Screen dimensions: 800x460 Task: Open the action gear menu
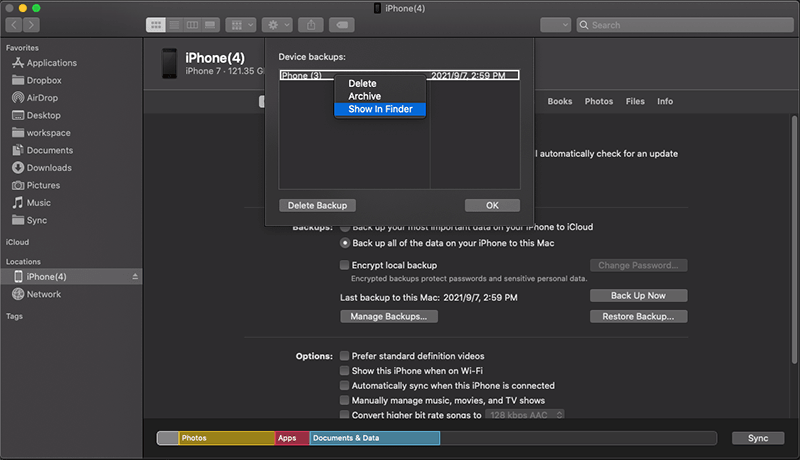277,25
